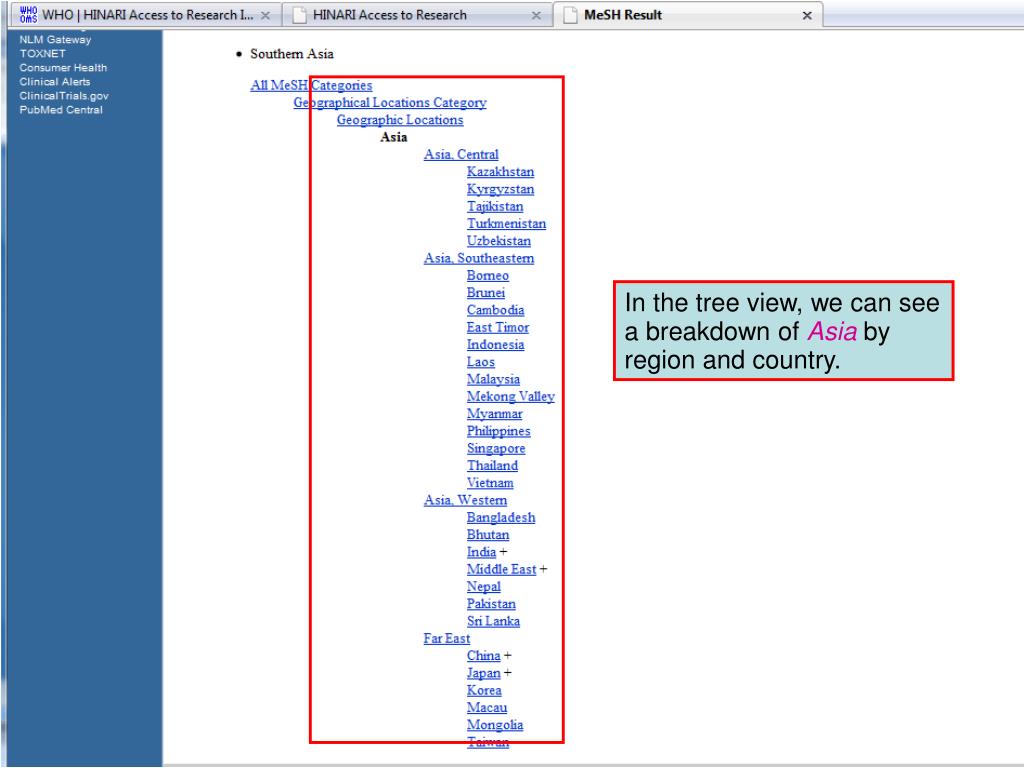The height and width of the screenshot is (768, 1024).
Task: Click the WHO OMS favicon on first tab
Action: coord(28,14)
